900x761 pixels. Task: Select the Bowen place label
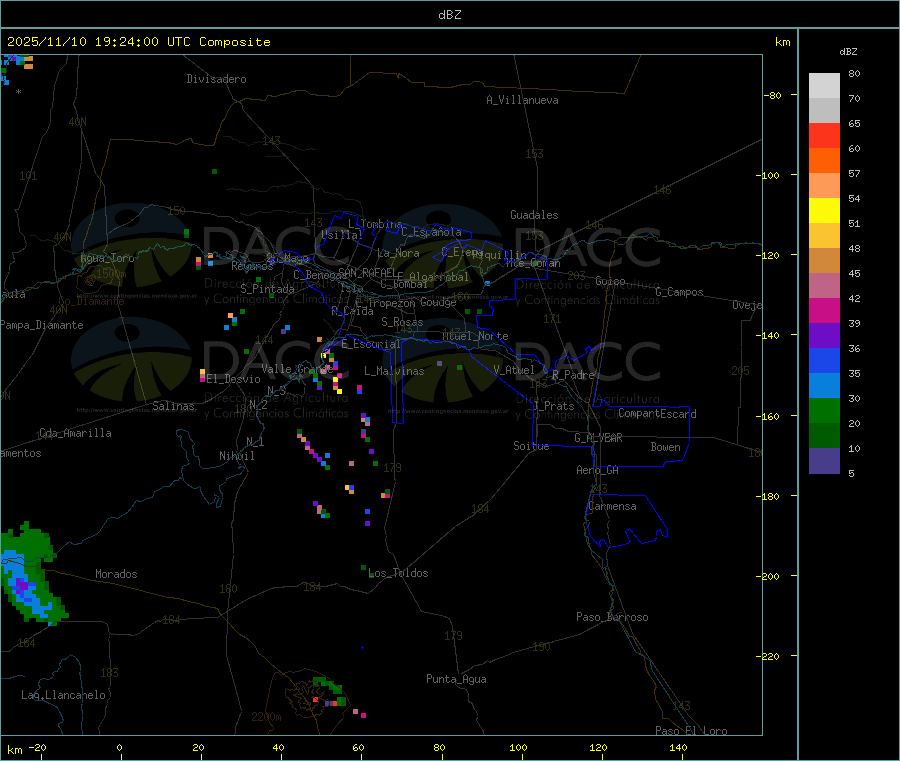pyautogui.click(x=666, y=447)
